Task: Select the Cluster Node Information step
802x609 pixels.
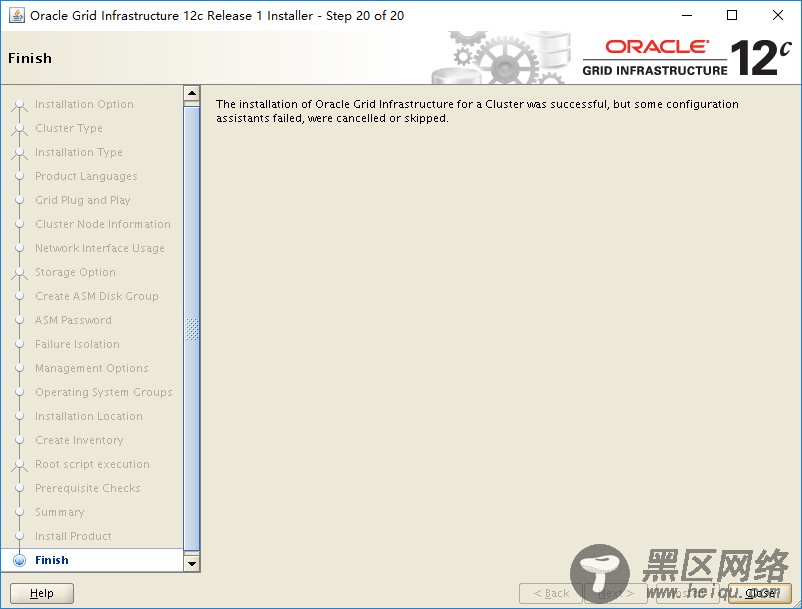Action: [103, 224]
